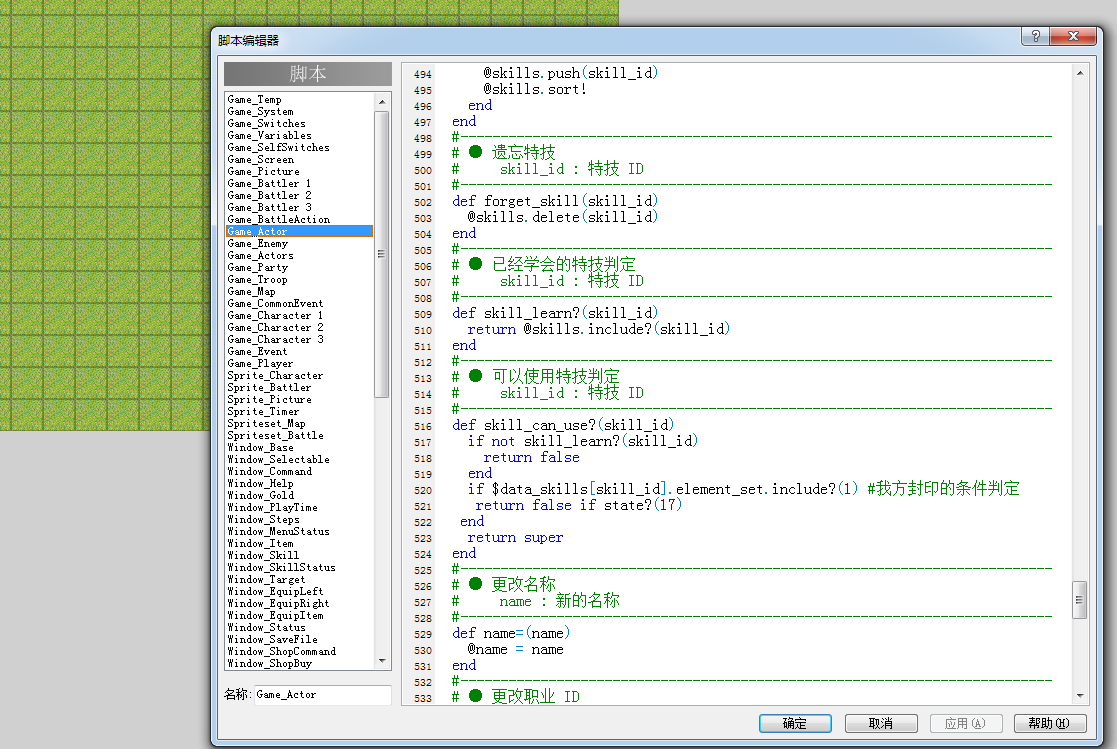Image resolution: width=1117 pixels, height=749 pixels.
Task: Select Window_ShopCommand script
Action: click(x=299, y=651)
